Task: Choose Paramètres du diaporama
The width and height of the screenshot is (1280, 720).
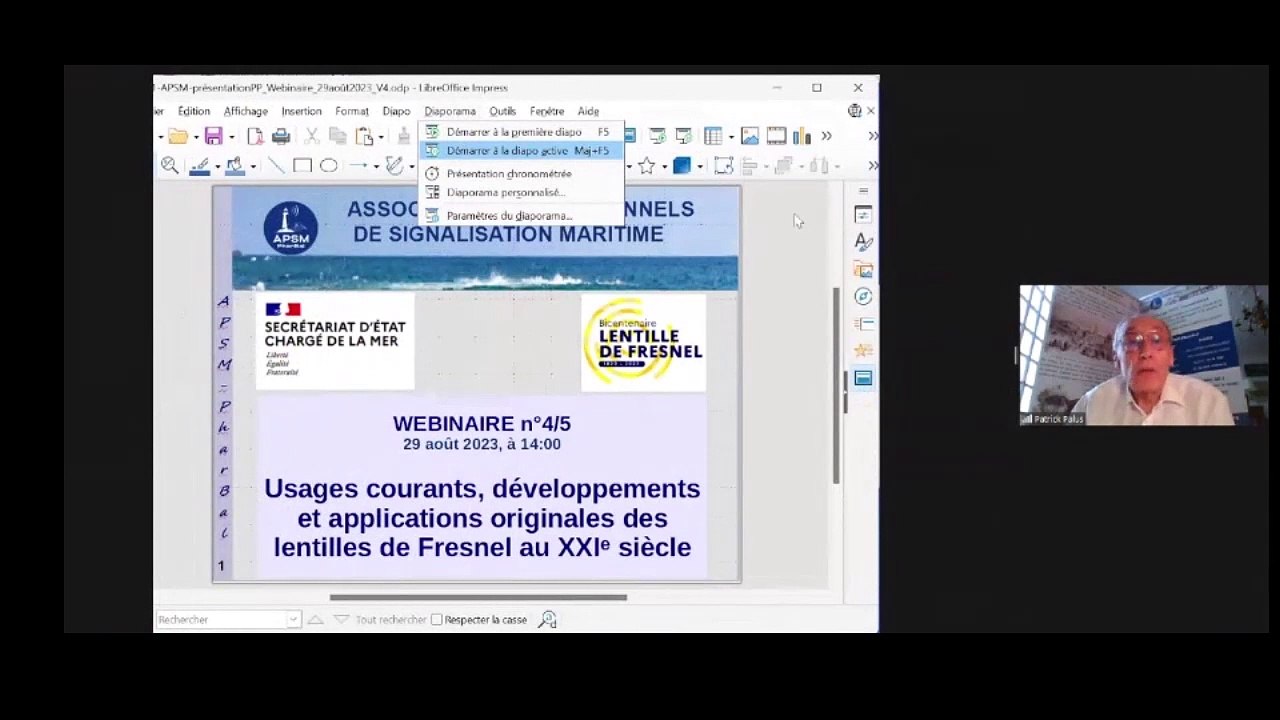Action: (521, 216)
